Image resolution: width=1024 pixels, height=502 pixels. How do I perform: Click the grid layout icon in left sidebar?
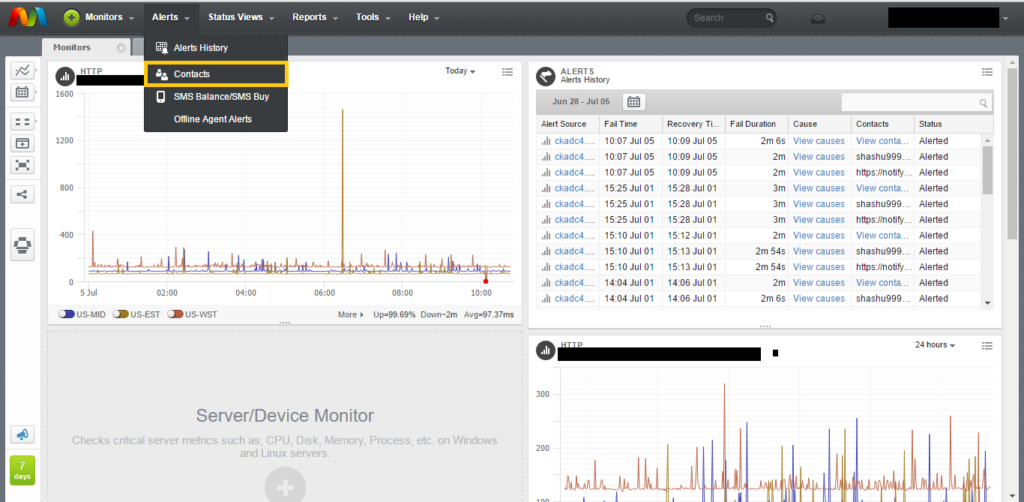[22, 122]
